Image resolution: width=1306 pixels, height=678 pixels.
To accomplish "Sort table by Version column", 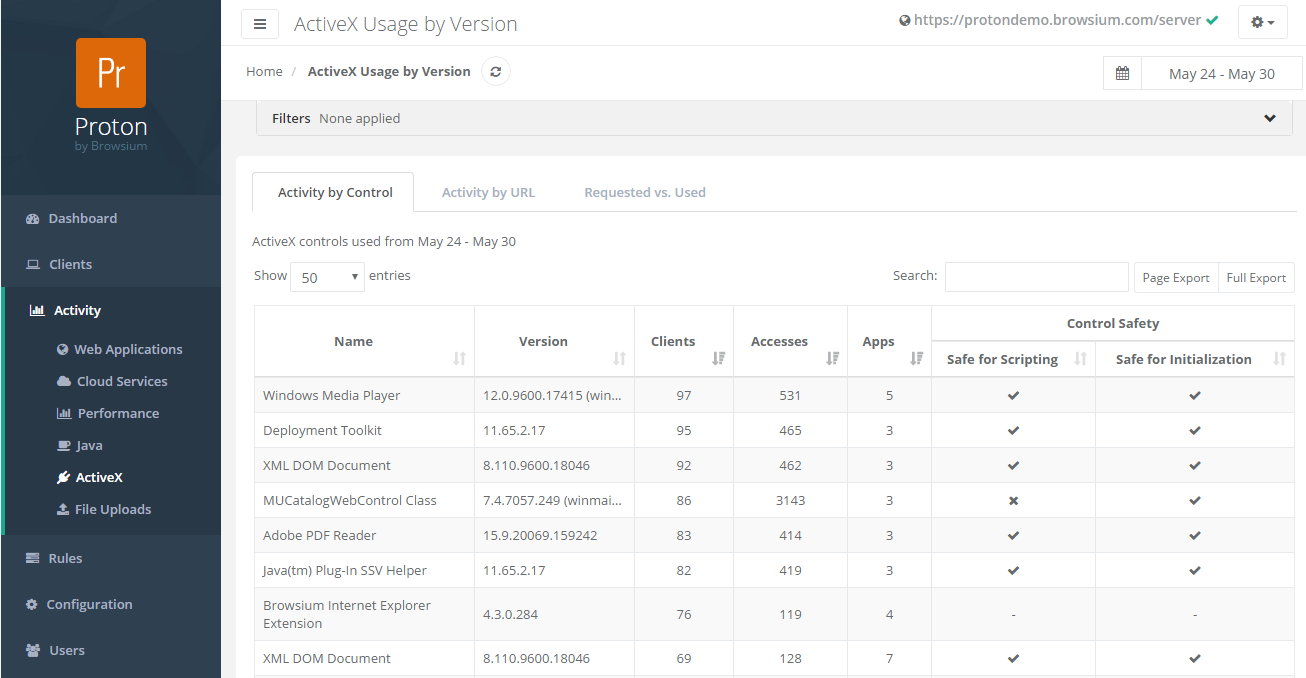I will point(554,342).
